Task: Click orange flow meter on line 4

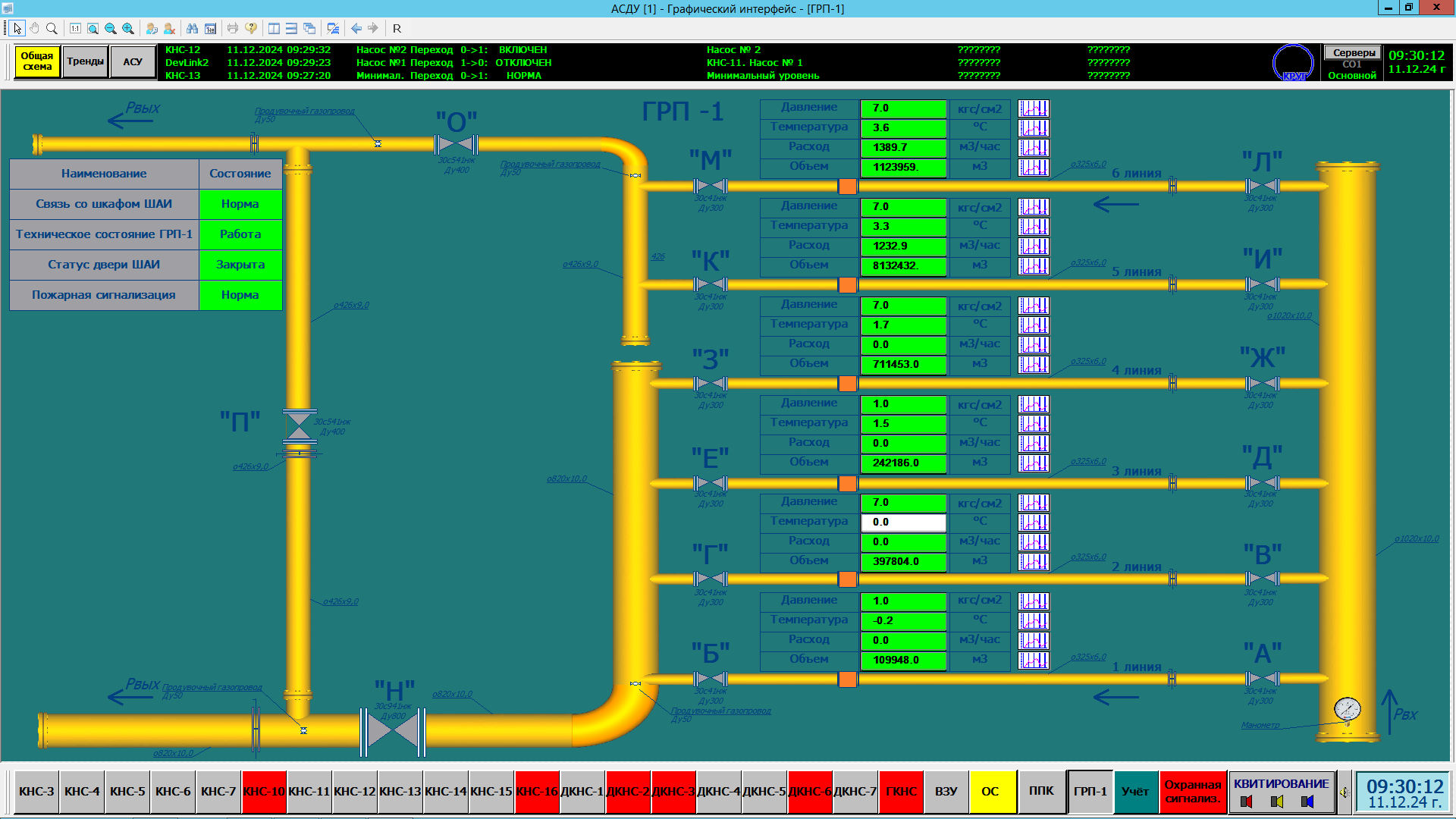Action: tap(848, 383)
